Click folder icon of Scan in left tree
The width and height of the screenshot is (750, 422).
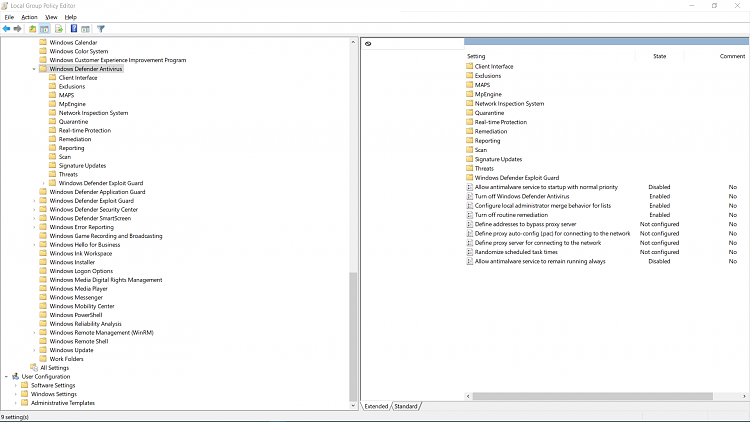point(53,156)
